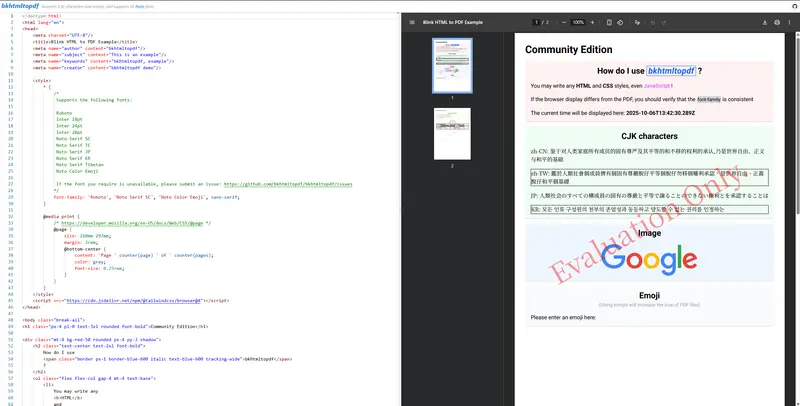The image size is (800, 406).
Task: Click the fit to page icon
Action: point(611,21)
